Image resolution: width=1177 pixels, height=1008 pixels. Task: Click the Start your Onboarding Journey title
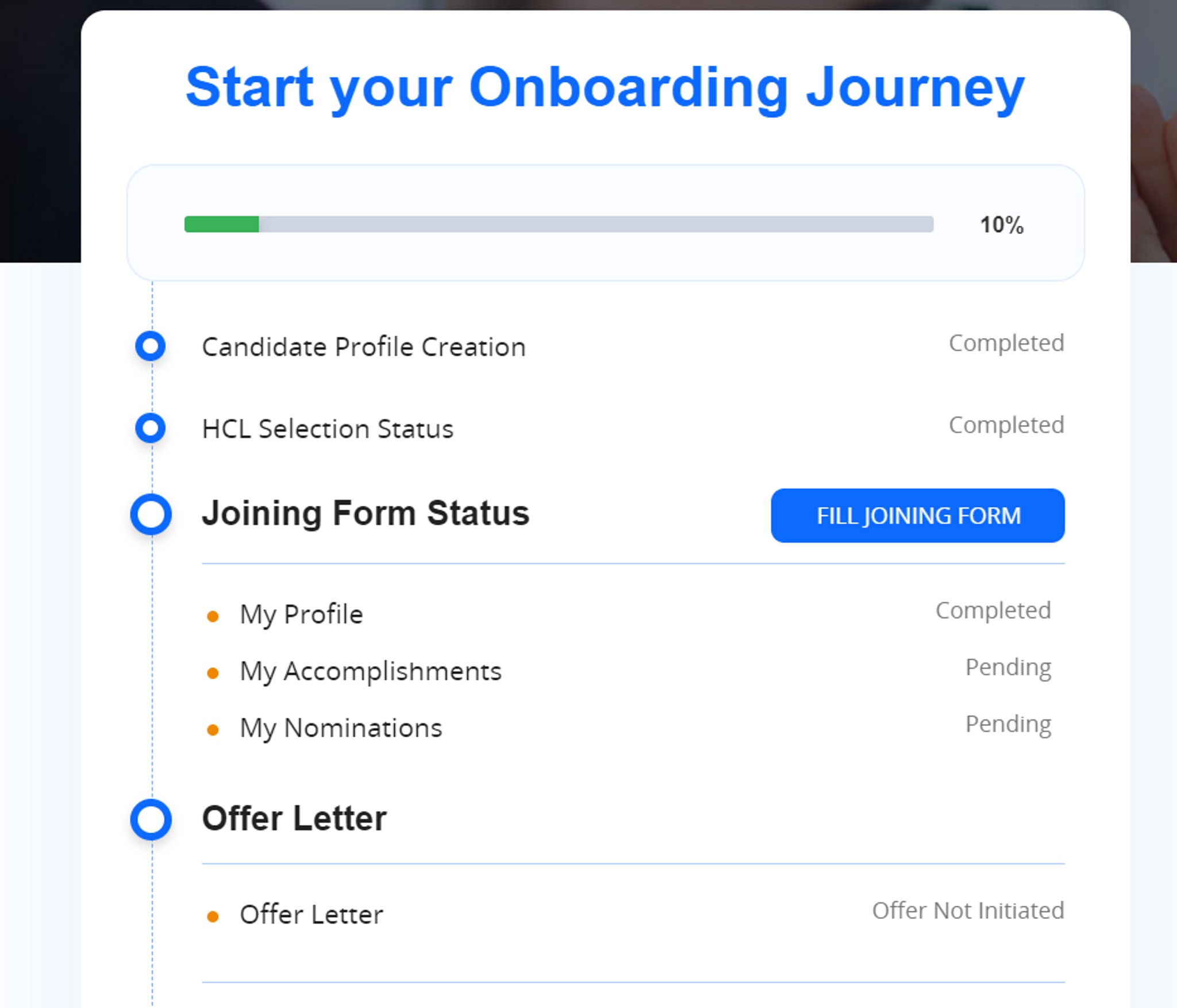click(605, 88)
